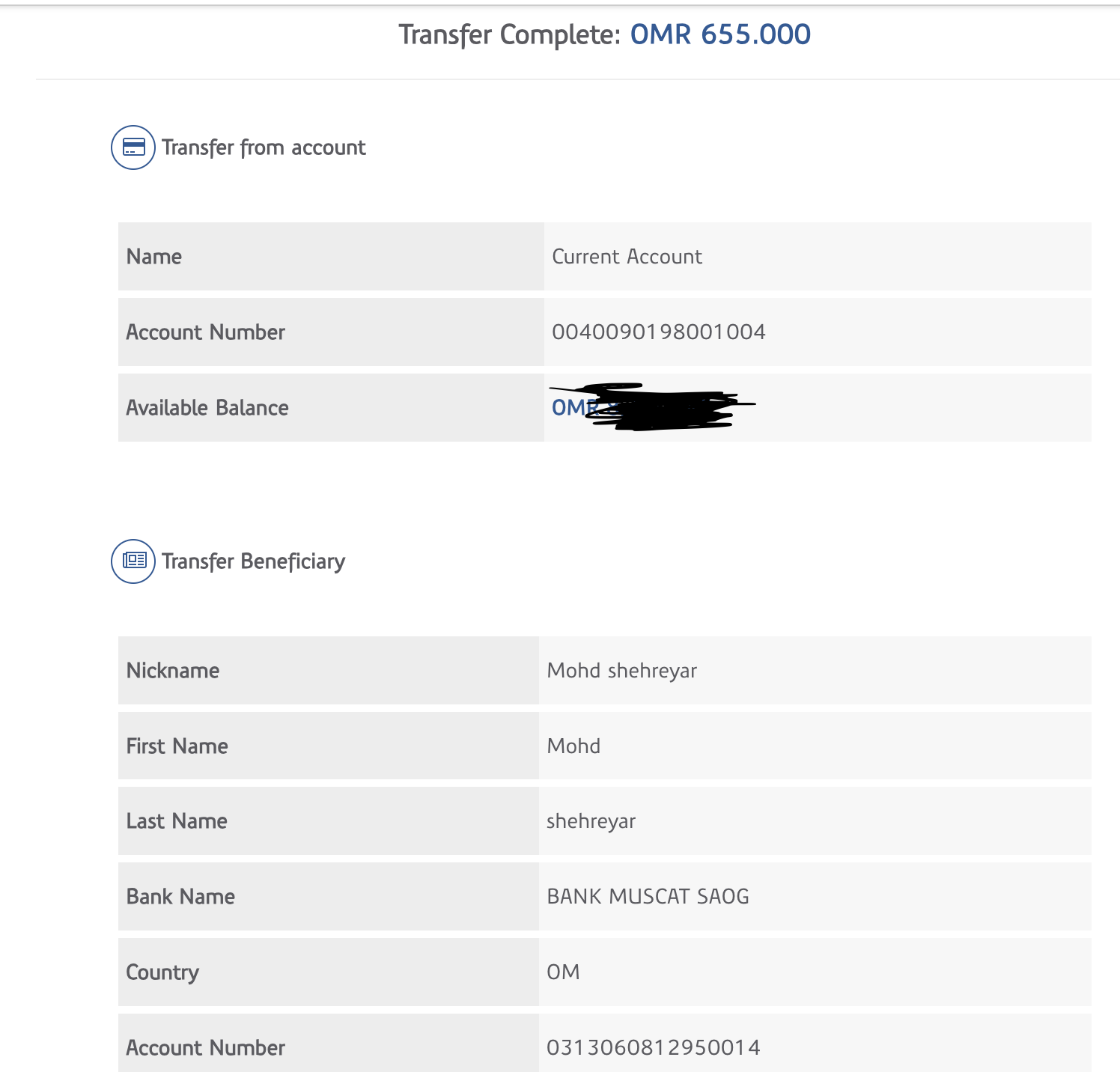Screen dimensions: 1120x1072
Task: Click the scribbled-out available balance value
Action: 650,407
